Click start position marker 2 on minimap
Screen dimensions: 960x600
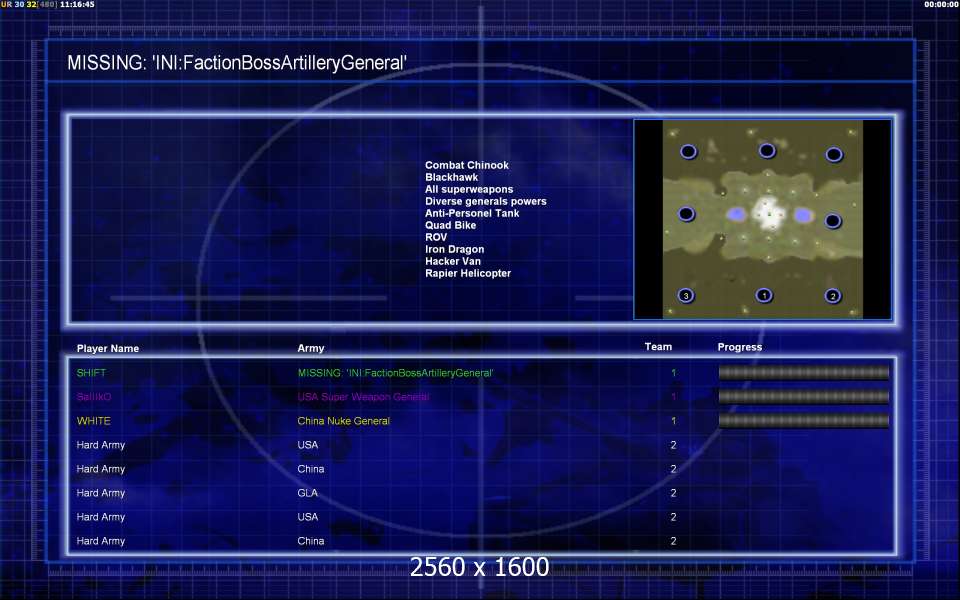(832, 296)
